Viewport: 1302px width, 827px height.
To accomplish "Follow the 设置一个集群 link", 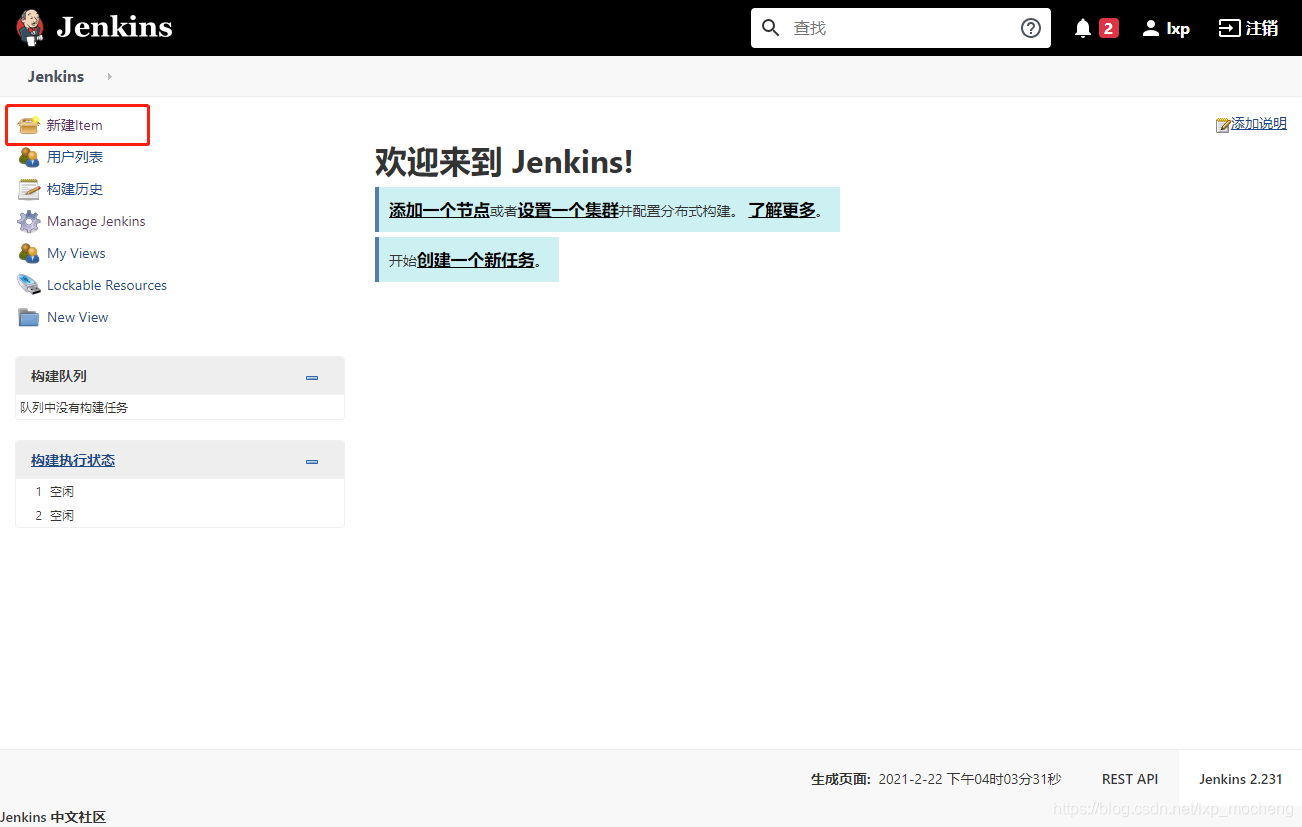I will pos(568,210).
